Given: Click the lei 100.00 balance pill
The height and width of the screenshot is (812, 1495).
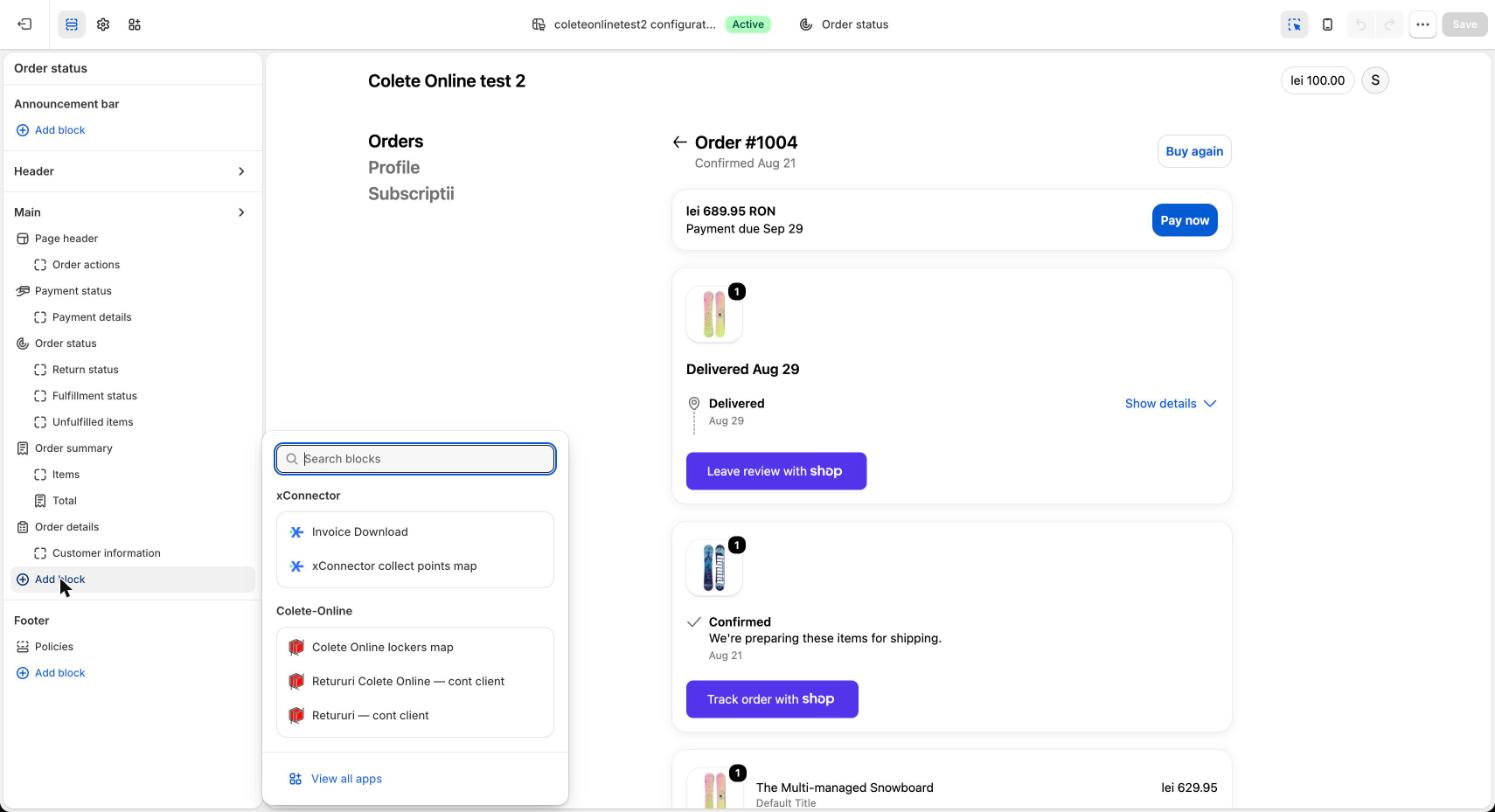Looking at the screenshot, I should click(x=1317, y=80).
